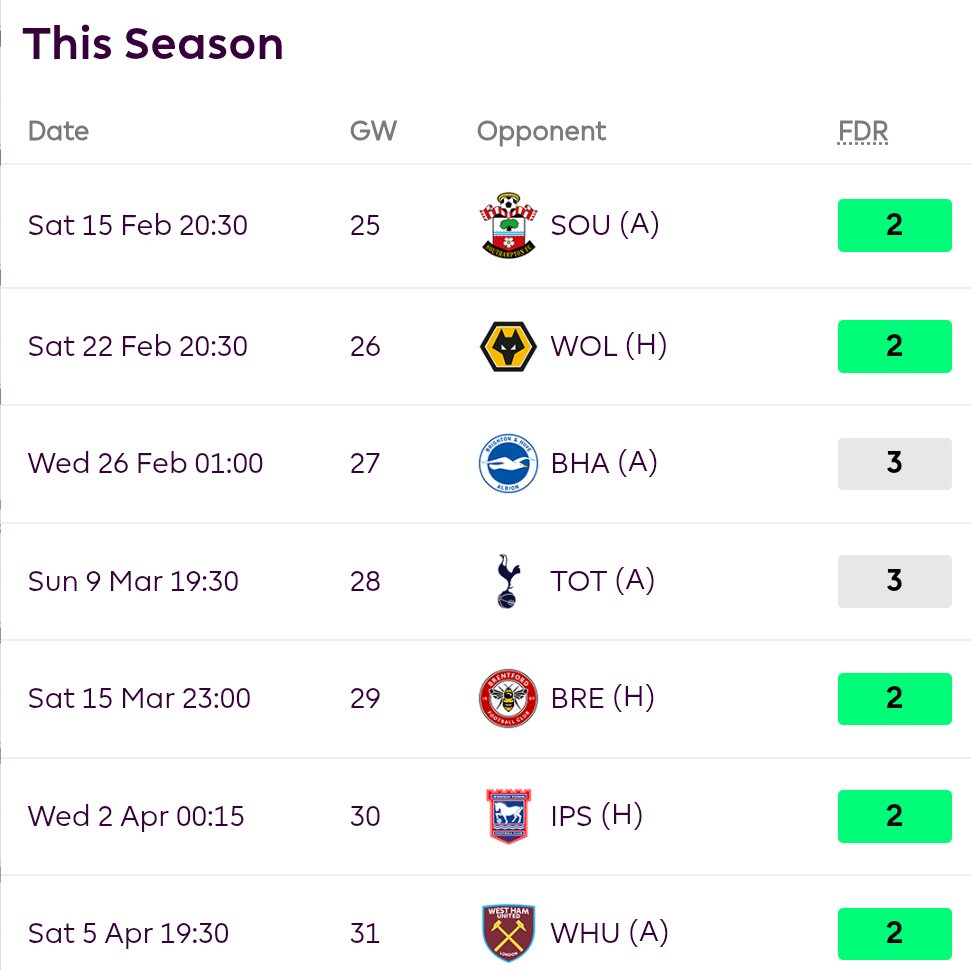The height and width of the screenshot is (970, 971).
Task: Select the Brentford bee badge
Action: click(x=508, y=699)
